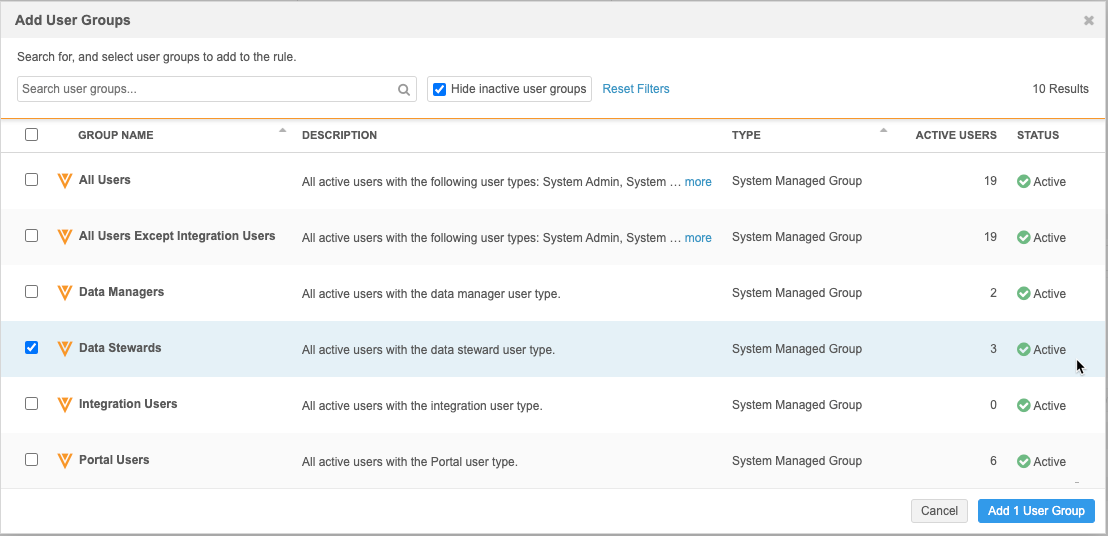1108x536 pixels.
Task: Click the green Active status icon for All Users
Action: click(1023, 182)
